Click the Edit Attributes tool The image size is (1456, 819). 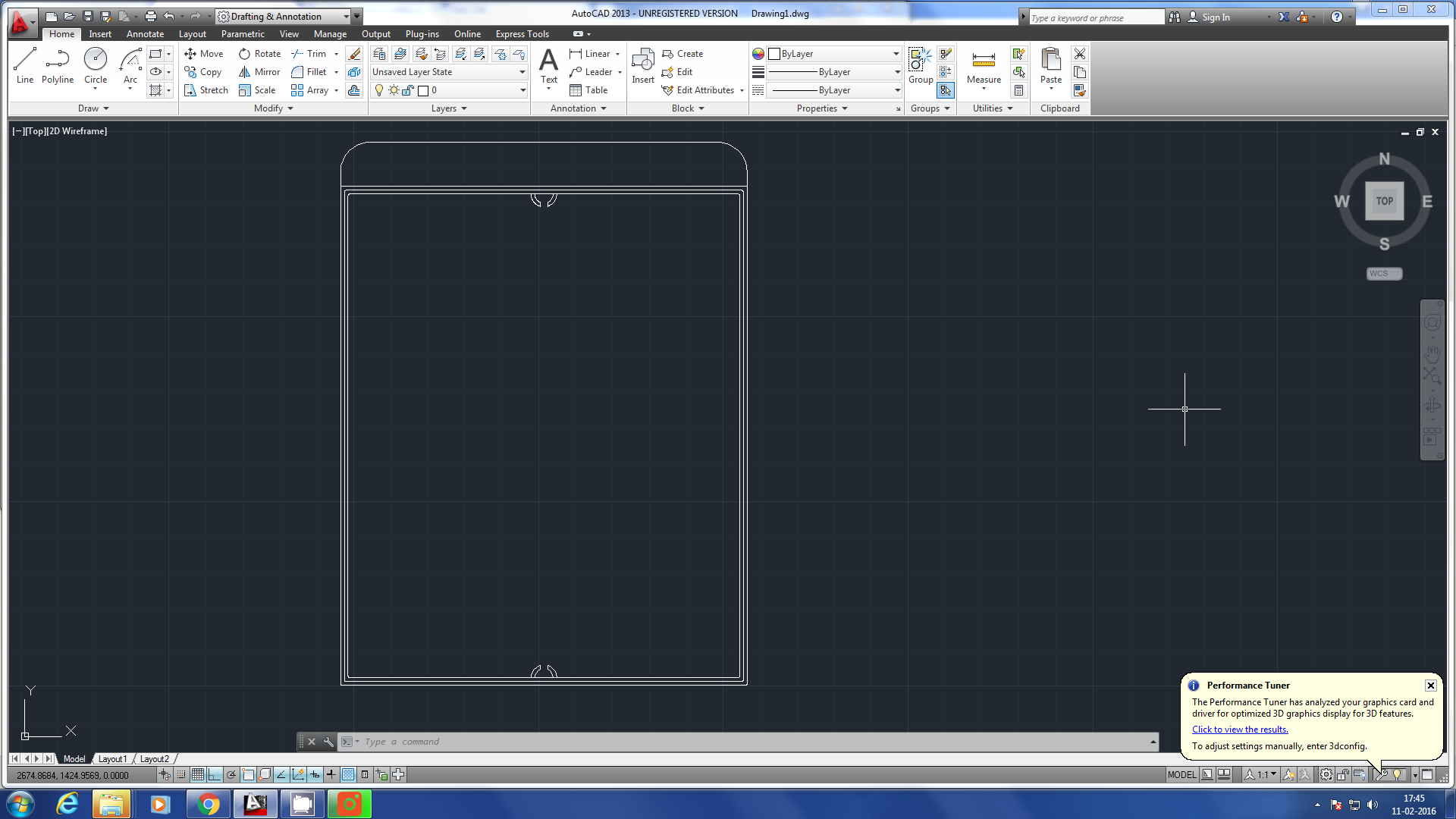[x=698, y=90]
